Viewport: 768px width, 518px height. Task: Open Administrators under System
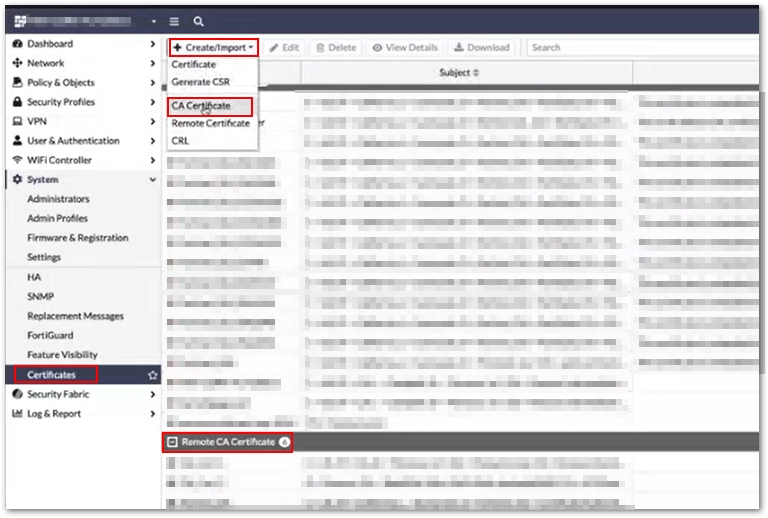[58, 199]
